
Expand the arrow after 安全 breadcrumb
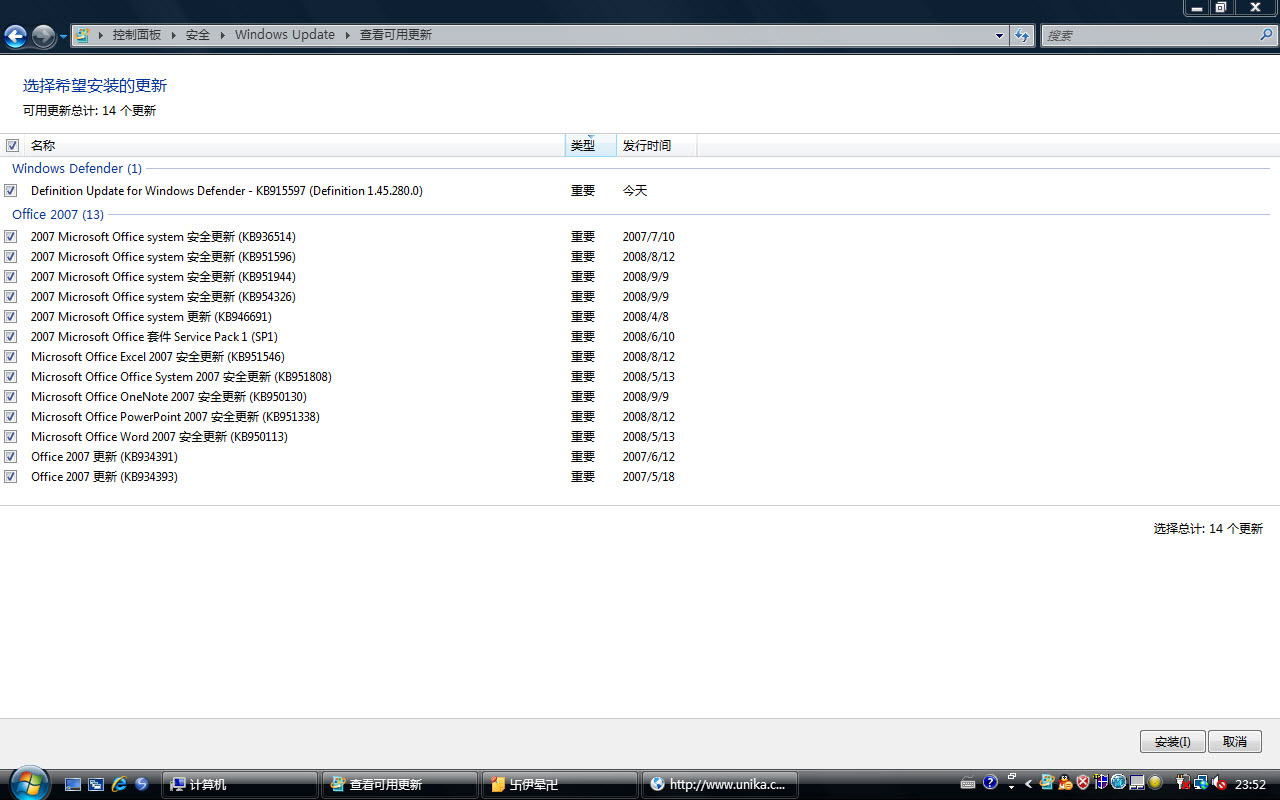222,35
